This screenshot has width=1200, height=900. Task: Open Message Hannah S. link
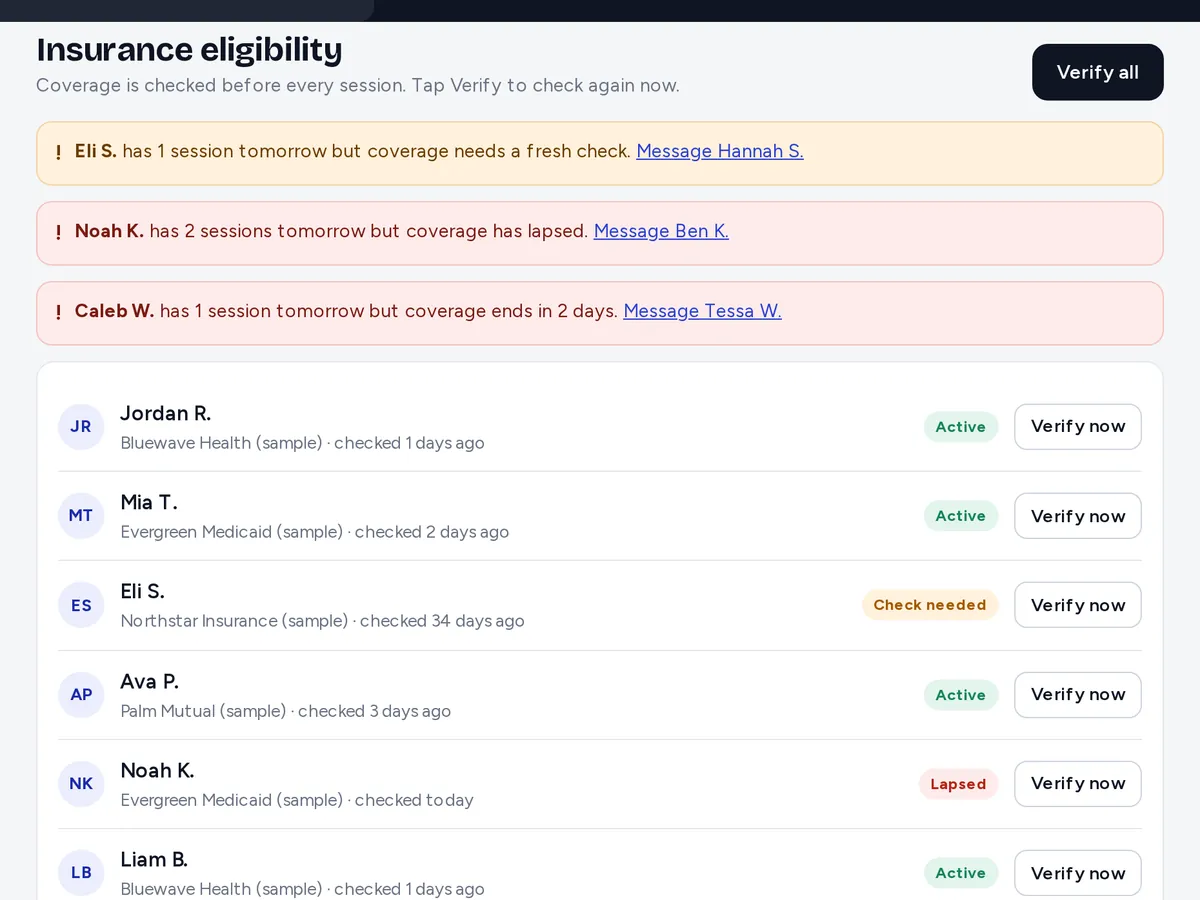click(720, 151)
